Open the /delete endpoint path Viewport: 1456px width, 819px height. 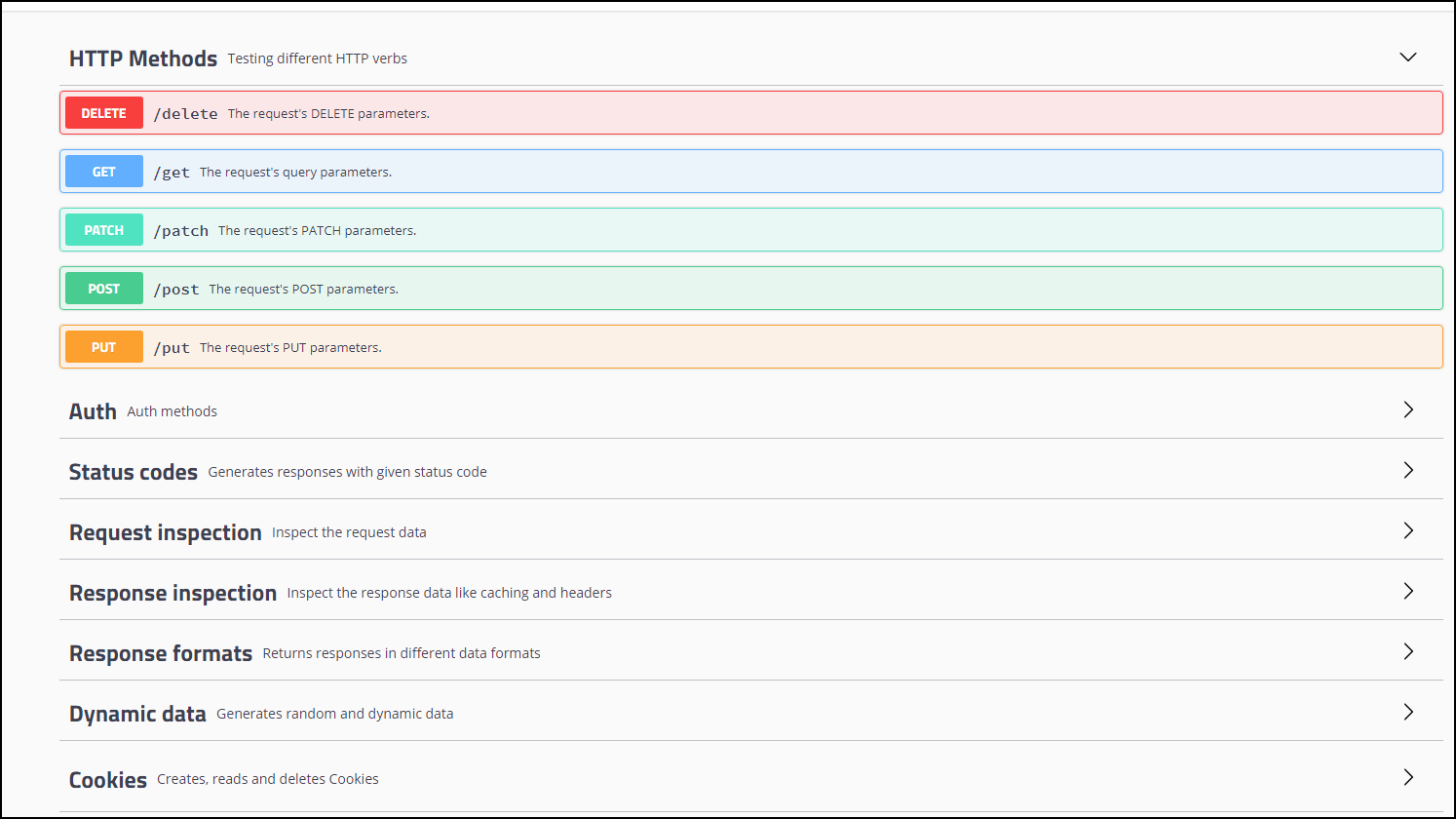(x=185, y=114)
